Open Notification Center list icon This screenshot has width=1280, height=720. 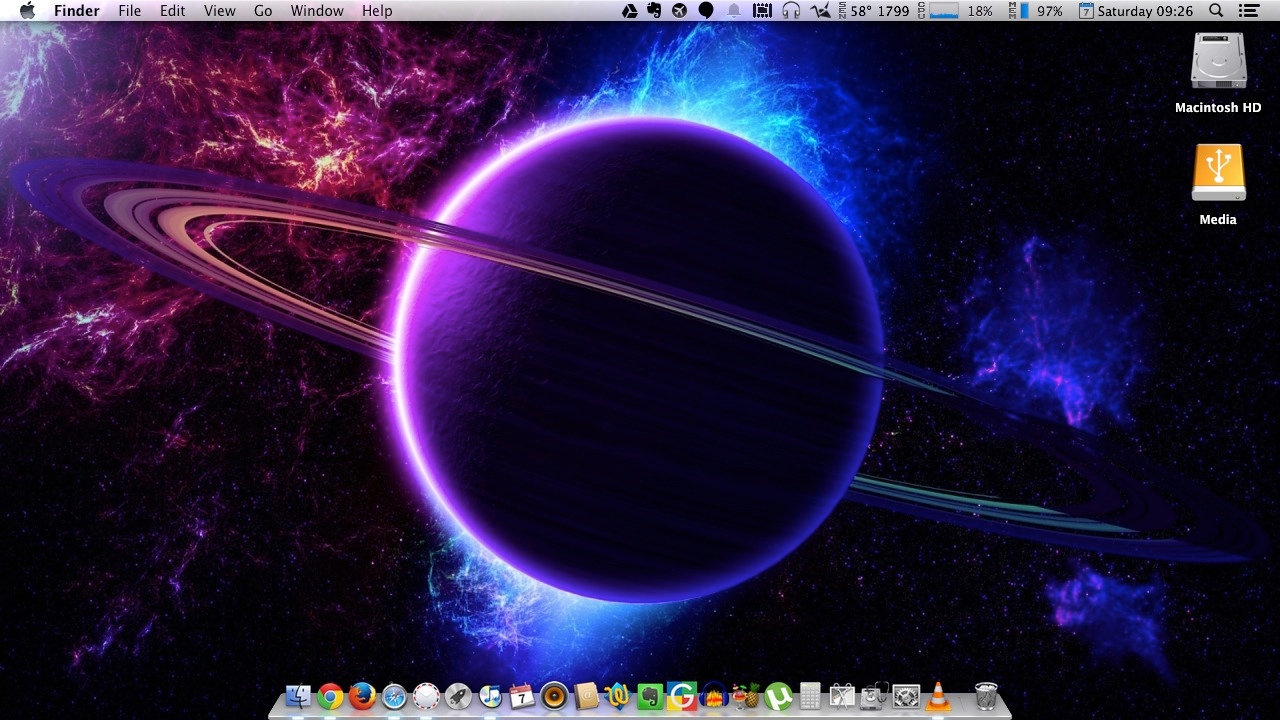(x=1248, y=11)
